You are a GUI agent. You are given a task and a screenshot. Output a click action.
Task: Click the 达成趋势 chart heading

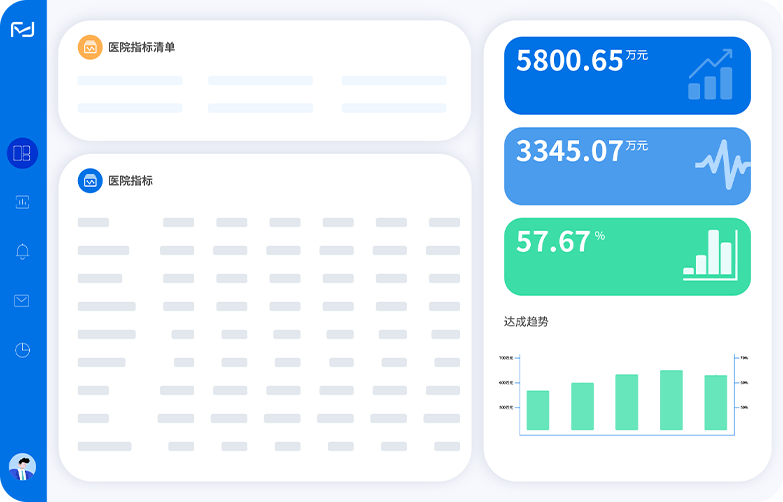point(526,321)
